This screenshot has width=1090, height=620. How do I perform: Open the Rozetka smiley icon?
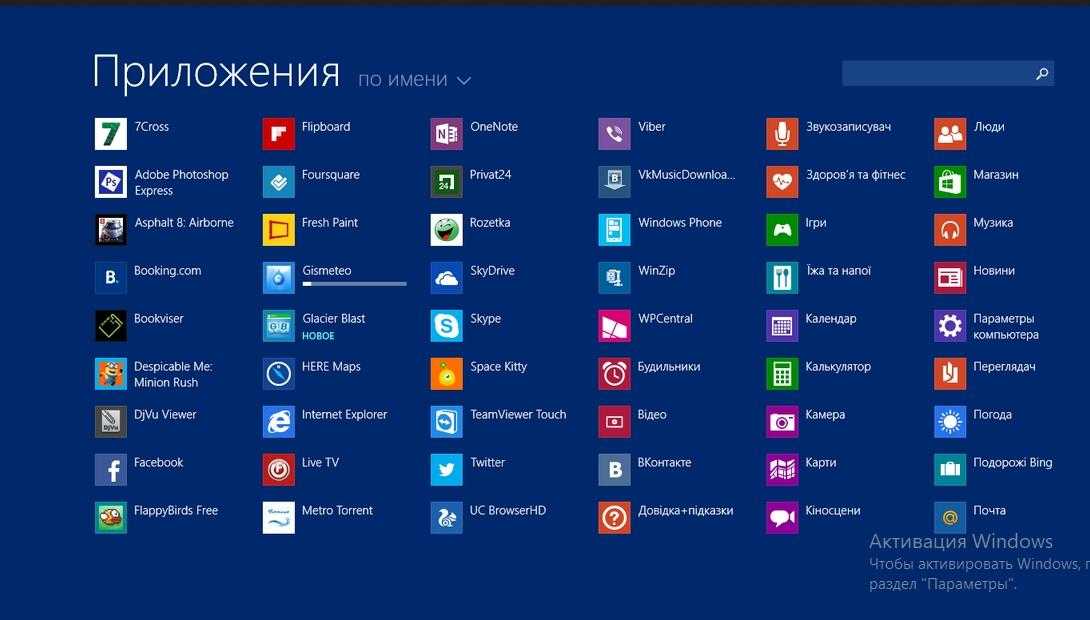(x=446, y=229)
